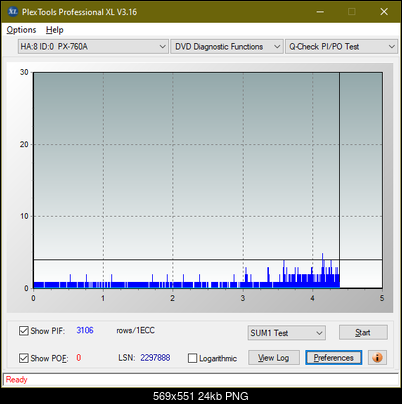The width and height of the screenshot is (402, 404).
Task: Click the Ready status bar text
Action: (16, 379)
